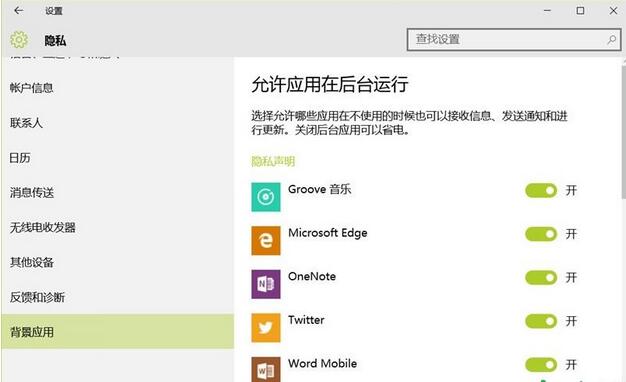
Task: Disable Word Mobile background toggle
Action: pyautogui.click(x=541, y=364)
